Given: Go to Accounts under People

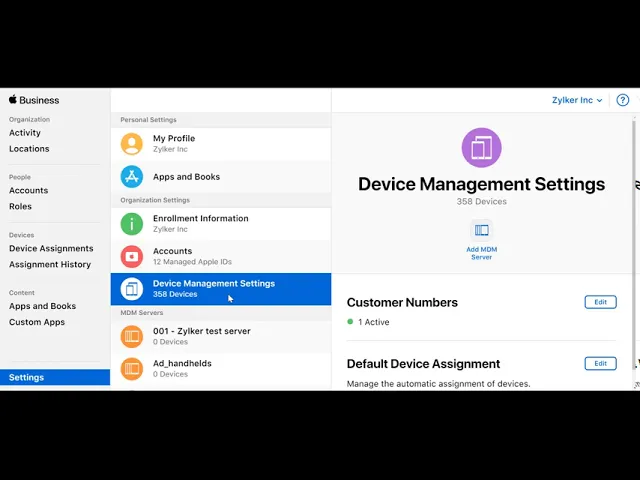Looking at the screenshot, I should coord(29,190).
